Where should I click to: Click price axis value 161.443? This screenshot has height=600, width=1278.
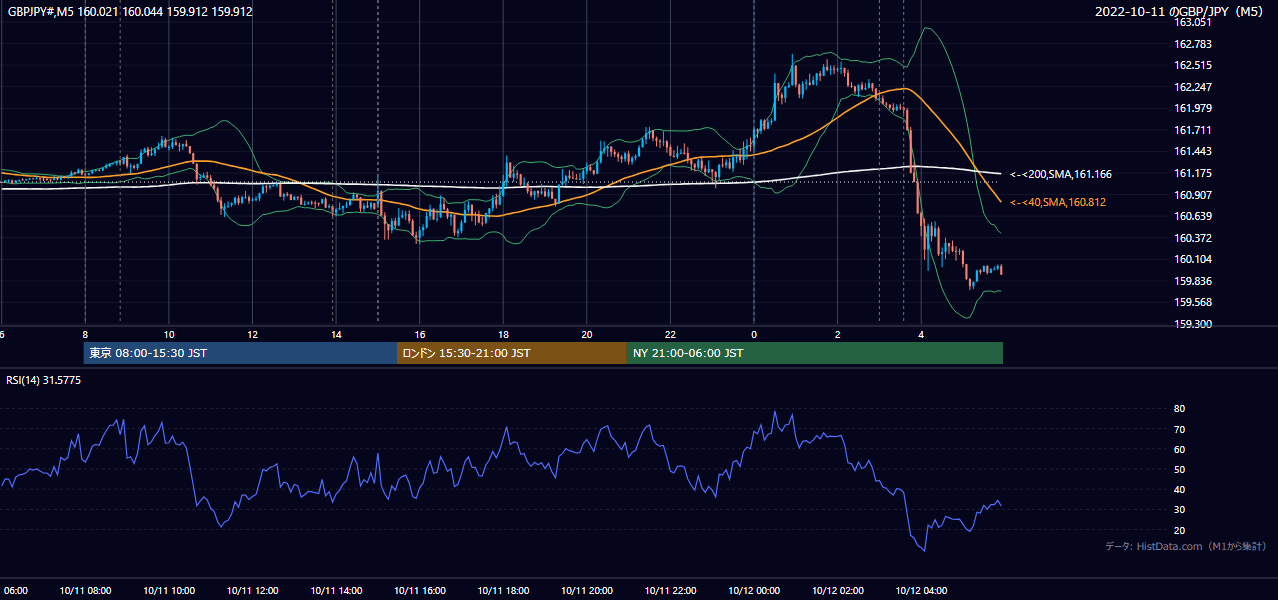pos(1193,151)
